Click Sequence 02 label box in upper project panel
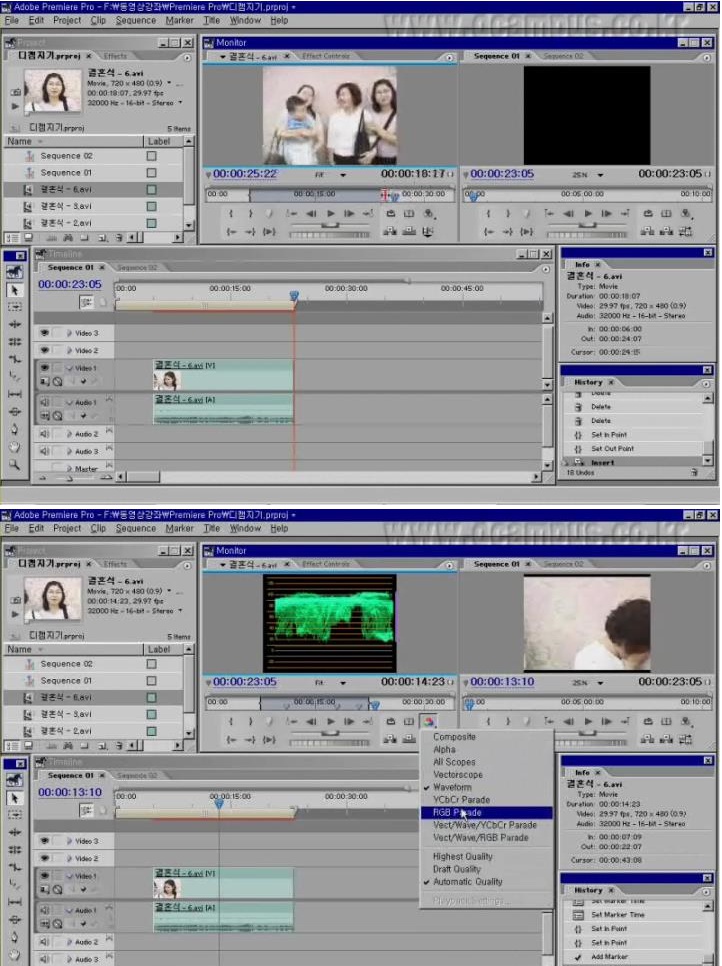The height and width of the screenshot is (966, 722). coord(152,156)
